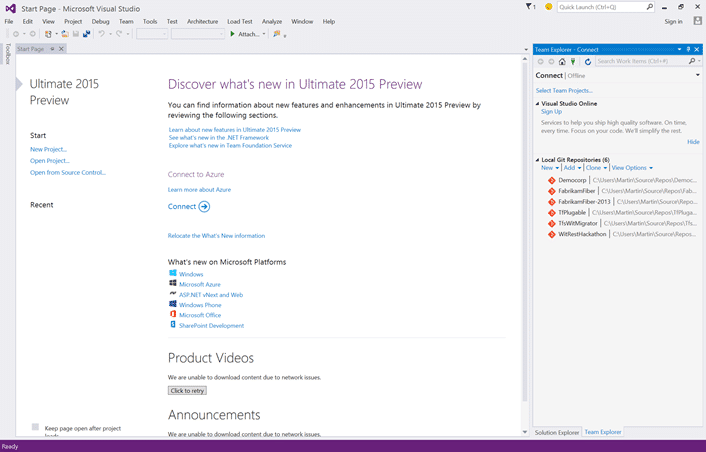
Task: Click Sign in at the top right
Action: coord(673,22)
